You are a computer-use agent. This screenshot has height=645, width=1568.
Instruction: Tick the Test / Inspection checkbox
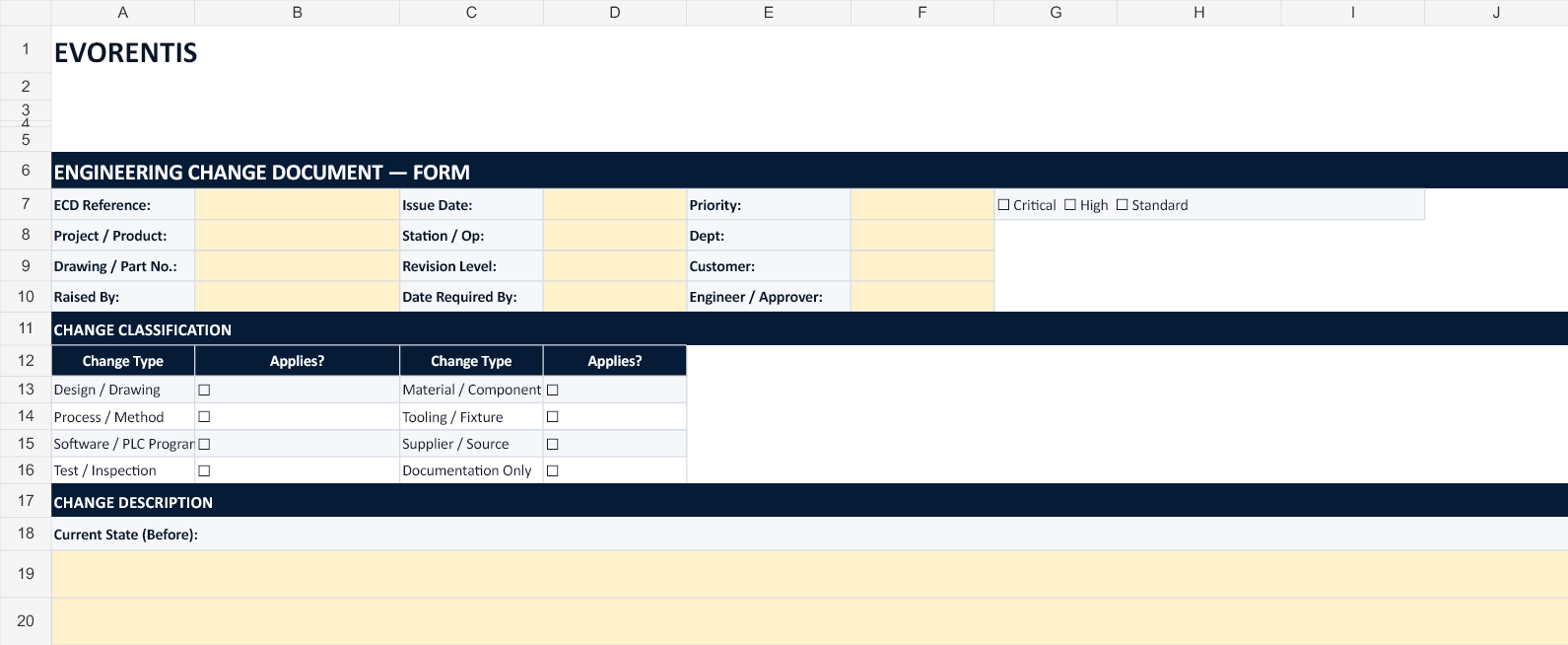tap(204, 470)
